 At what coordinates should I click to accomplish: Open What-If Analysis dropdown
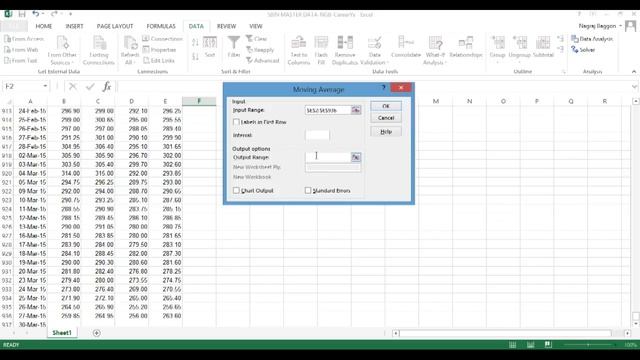(x=435, y=50)
